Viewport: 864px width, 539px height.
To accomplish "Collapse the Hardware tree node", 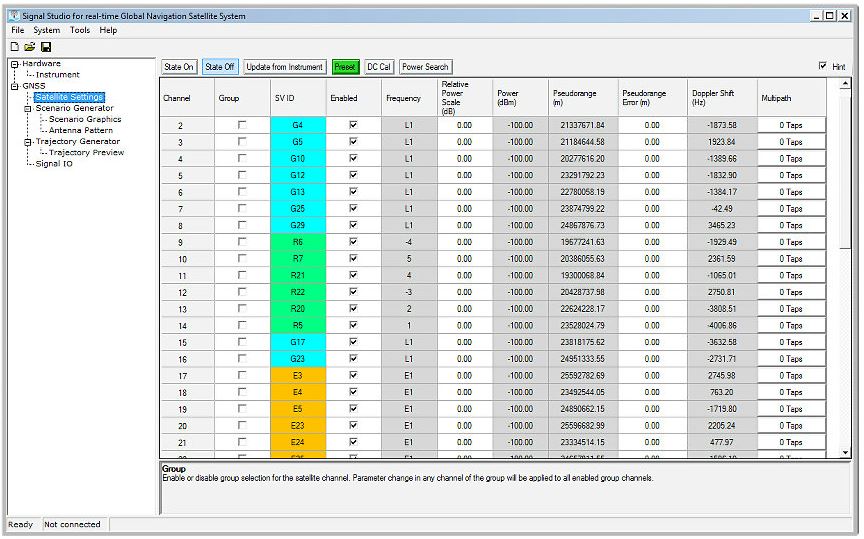I will coord(15,64).
